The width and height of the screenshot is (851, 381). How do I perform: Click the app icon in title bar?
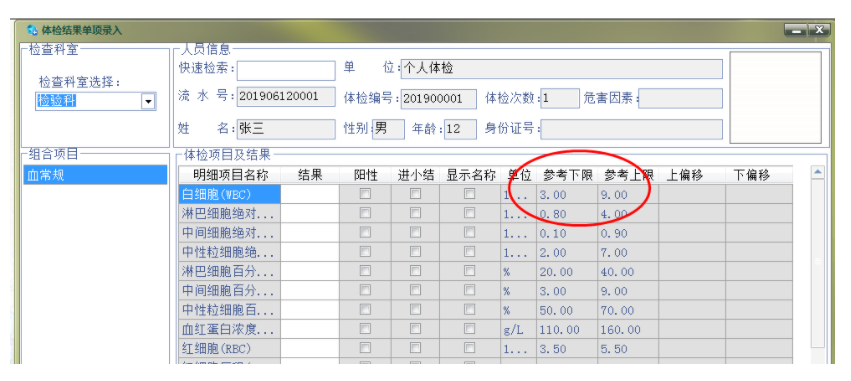32,30
